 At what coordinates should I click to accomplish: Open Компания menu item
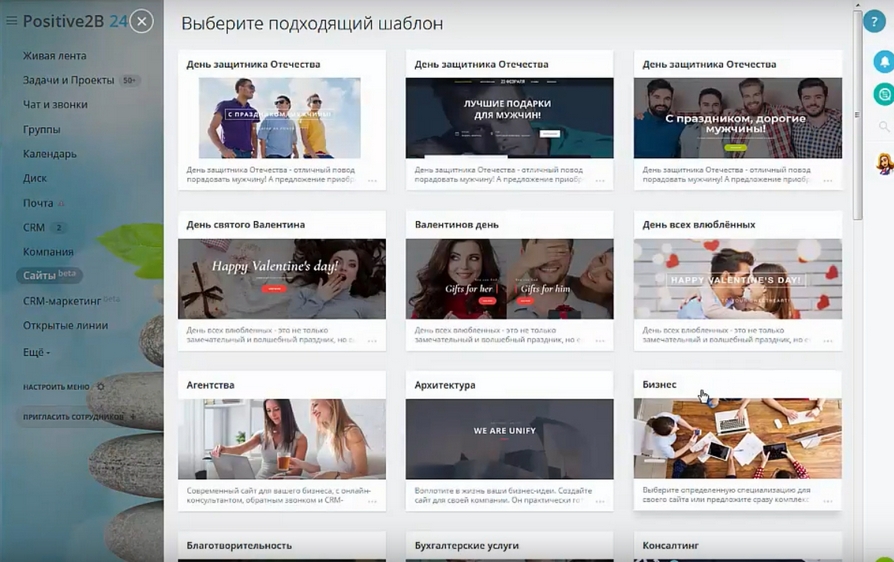48,252
